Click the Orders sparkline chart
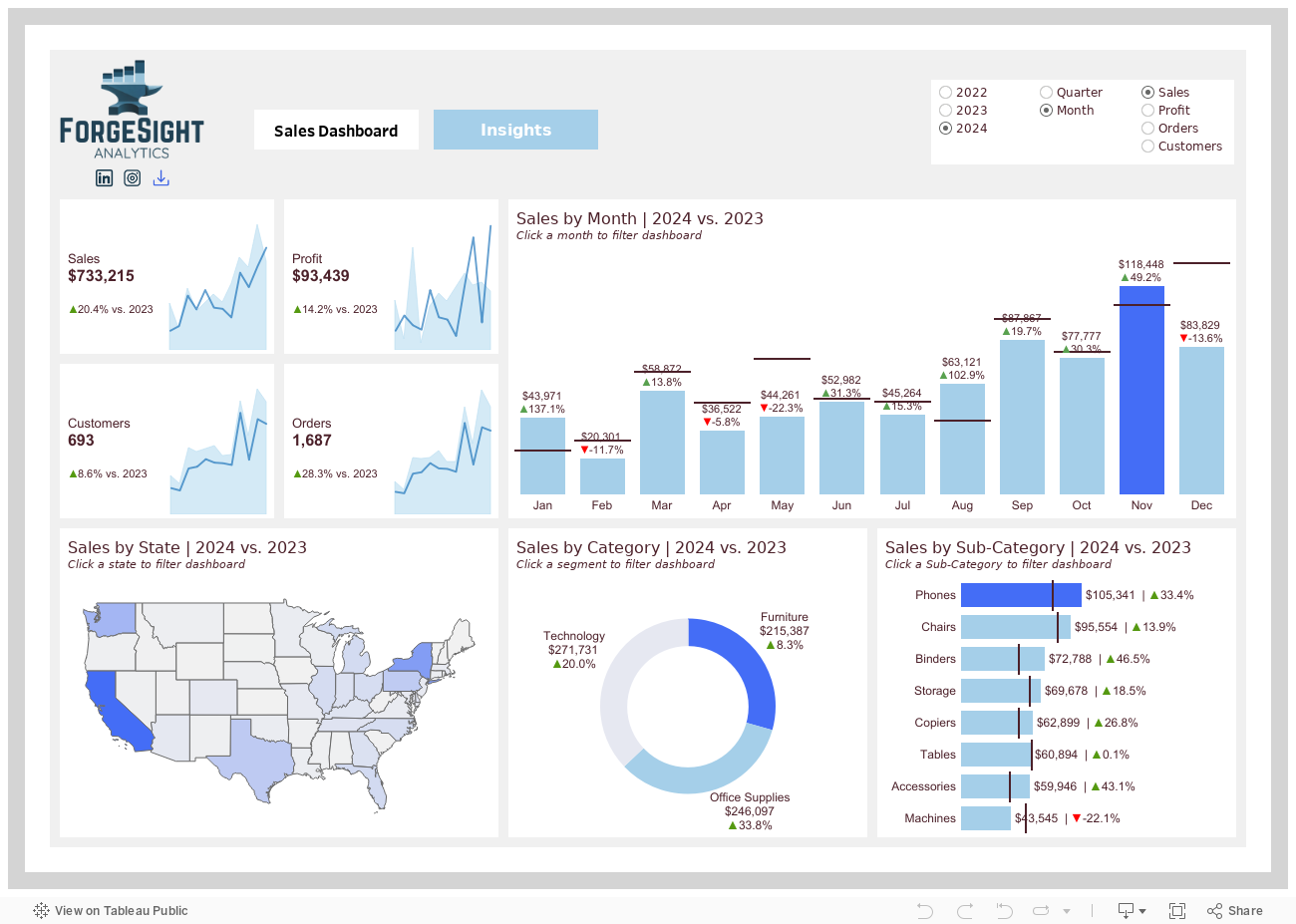 (x=443, y=451)
